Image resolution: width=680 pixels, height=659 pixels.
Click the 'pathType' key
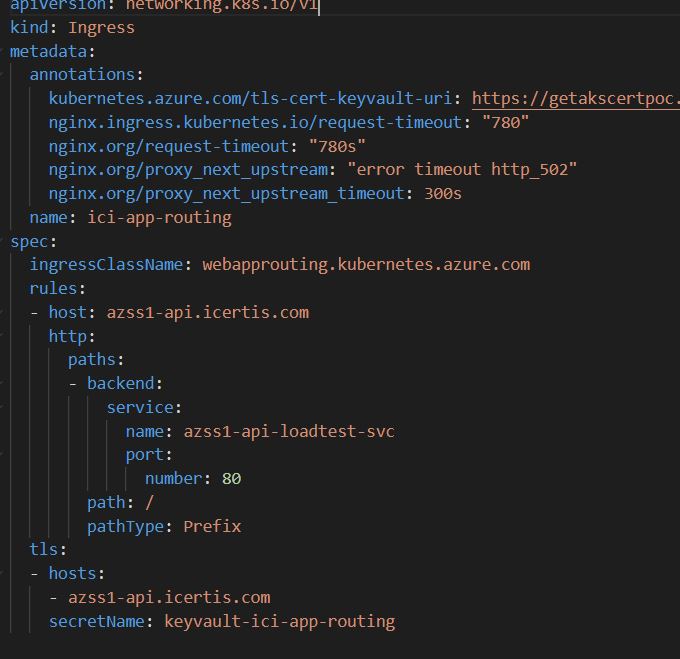coord(125,527)
